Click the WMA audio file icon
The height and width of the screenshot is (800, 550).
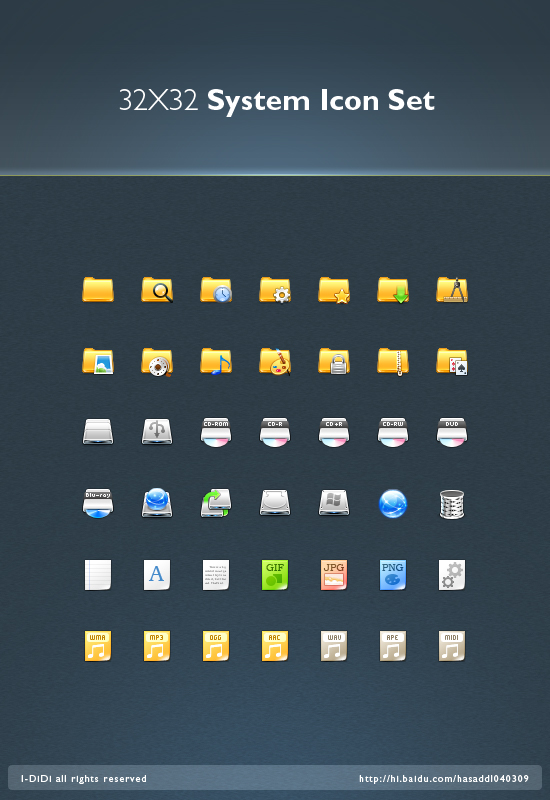click(98, 646)
